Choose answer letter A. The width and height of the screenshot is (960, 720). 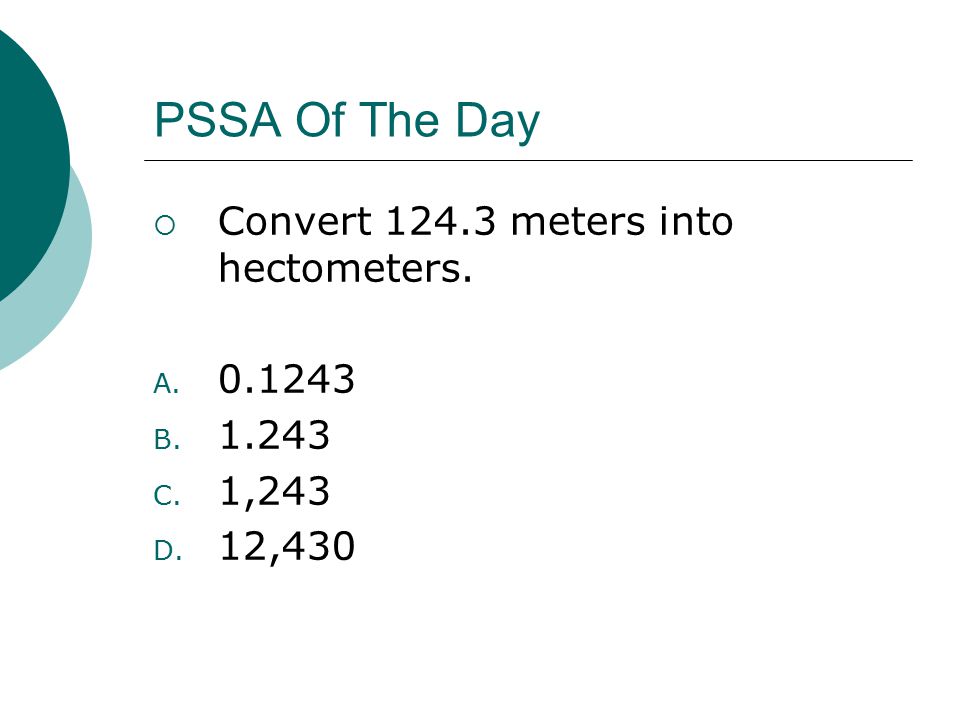tap(166, 384)
